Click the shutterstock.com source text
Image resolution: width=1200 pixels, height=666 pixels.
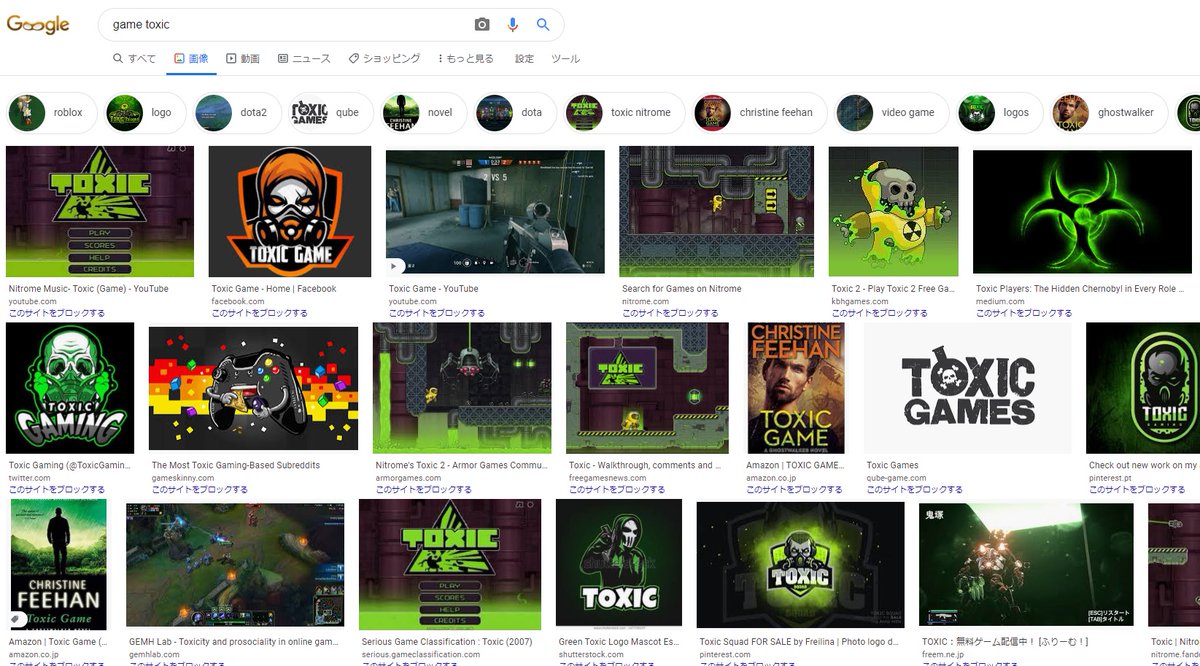click(591, 654)
